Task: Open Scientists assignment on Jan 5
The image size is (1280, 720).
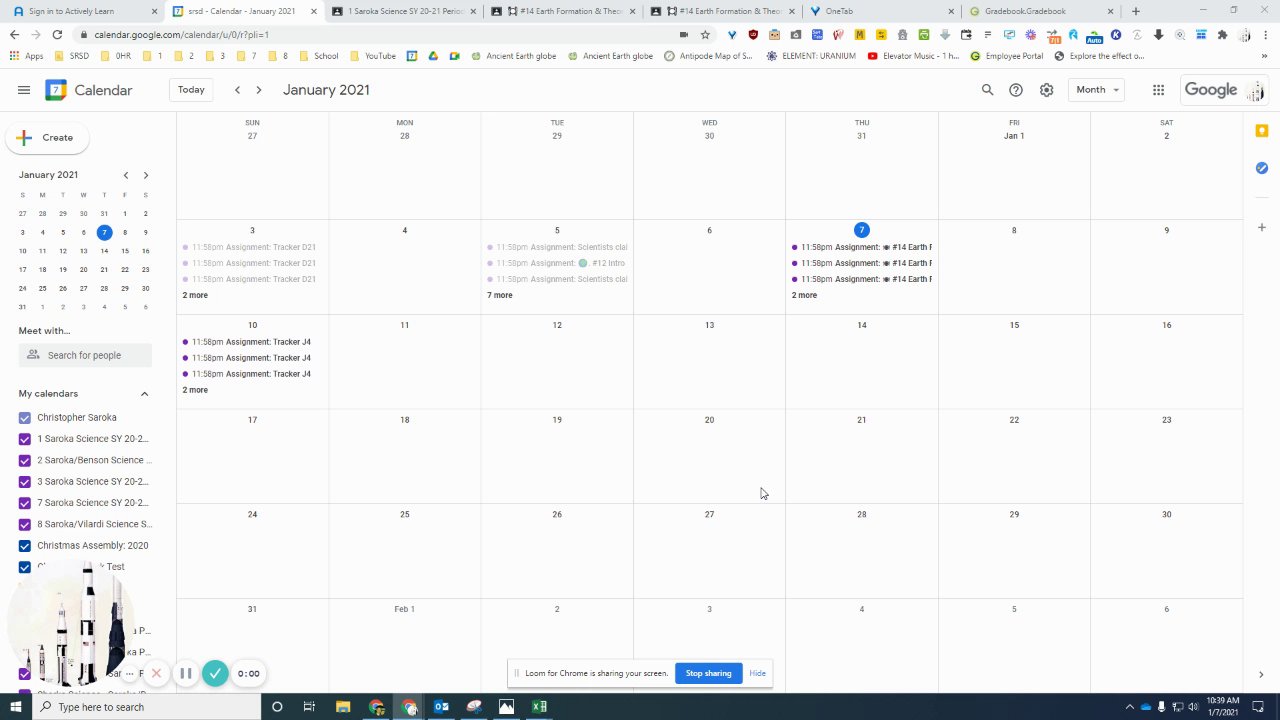Action: pyautogui.click(x=557, y=247)
